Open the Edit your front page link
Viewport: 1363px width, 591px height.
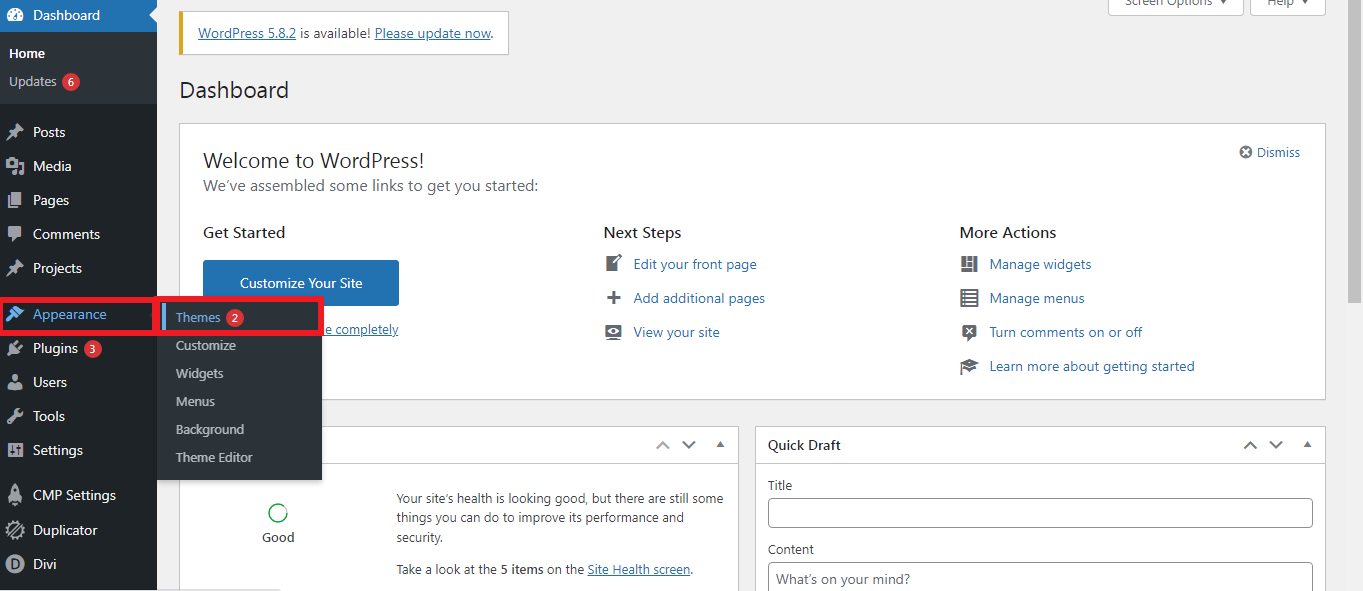tap(695, 264)
